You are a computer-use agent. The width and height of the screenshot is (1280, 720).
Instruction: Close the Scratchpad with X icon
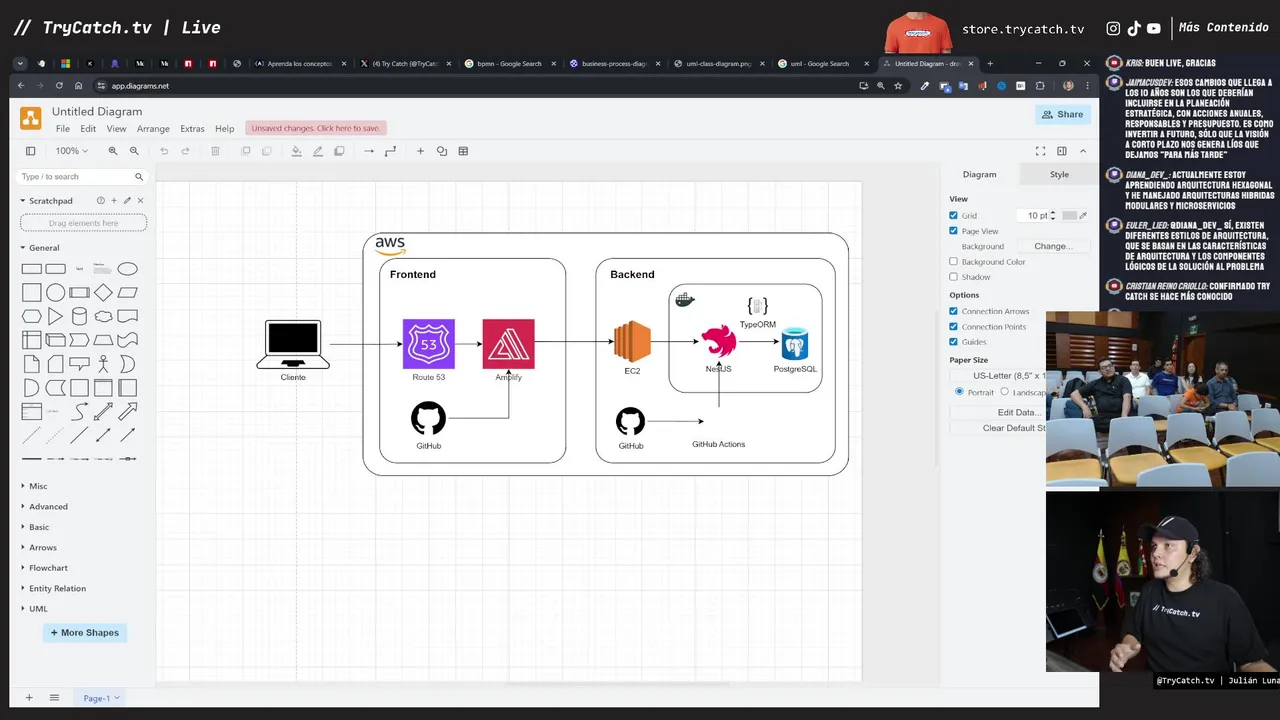point(140,200)
